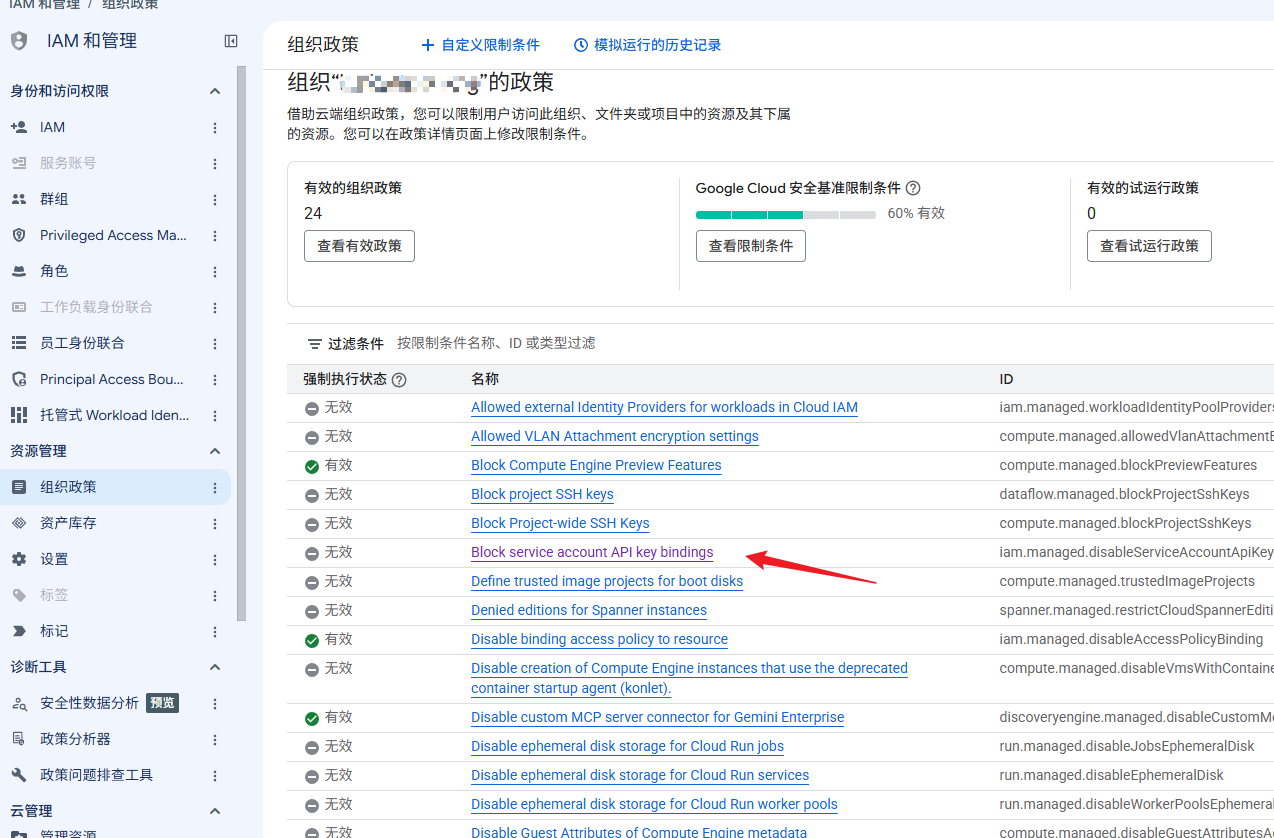Collapse the 云管理 section
This screenshot has width=1274, height=838.
[215, 811]
